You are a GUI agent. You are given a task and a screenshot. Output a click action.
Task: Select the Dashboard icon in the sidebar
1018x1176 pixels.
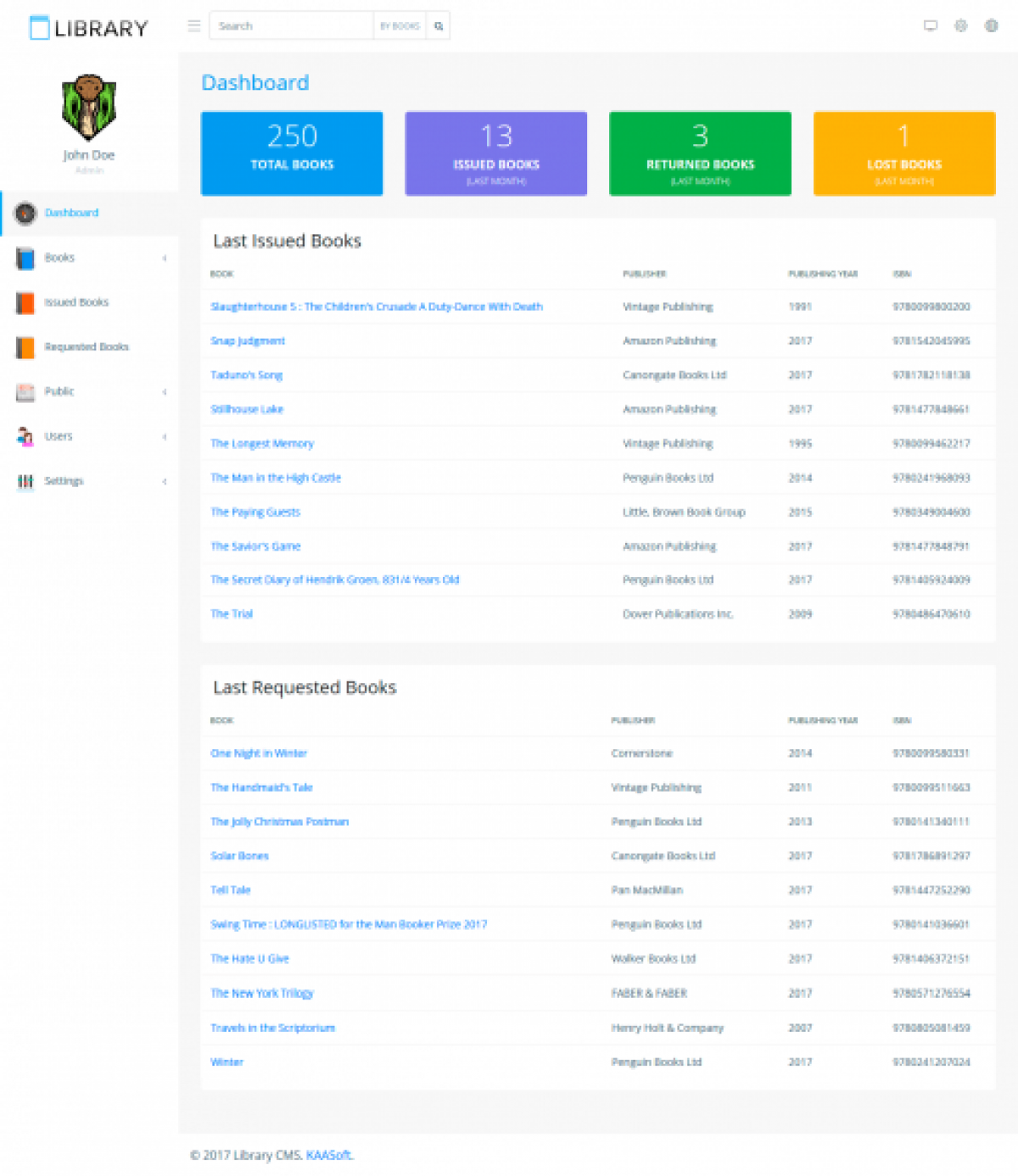tap(25, 214)
